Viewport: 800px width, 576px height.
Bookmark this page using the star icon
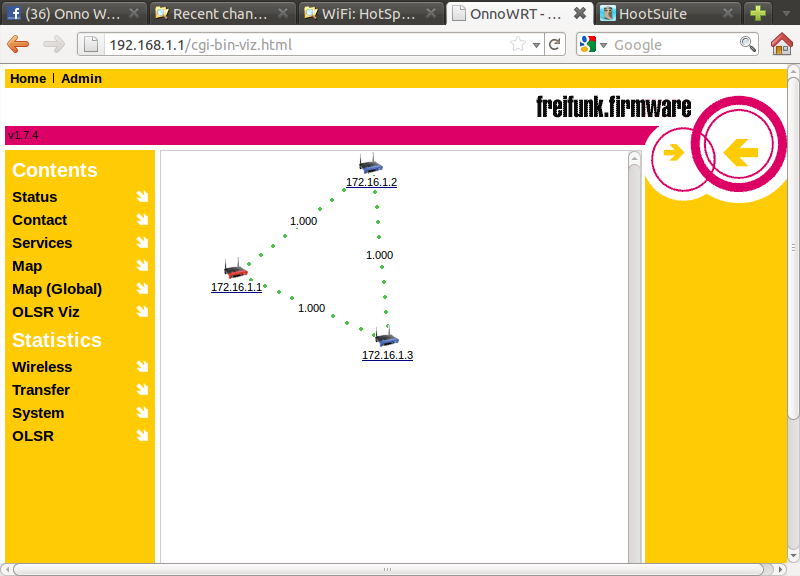click(518, 45)
